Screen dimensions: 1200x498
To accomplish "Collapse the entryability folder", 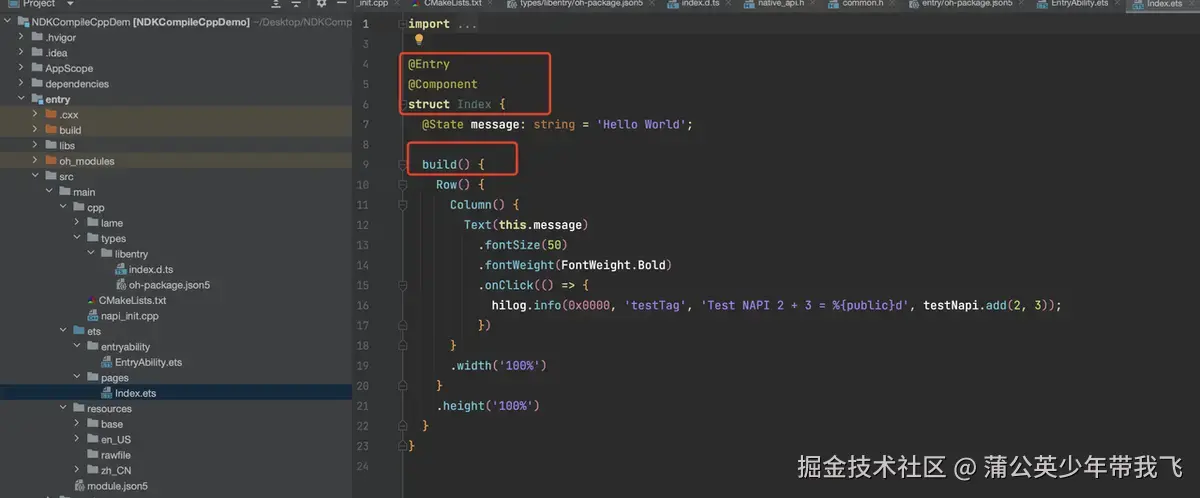I will click(78, 347).
